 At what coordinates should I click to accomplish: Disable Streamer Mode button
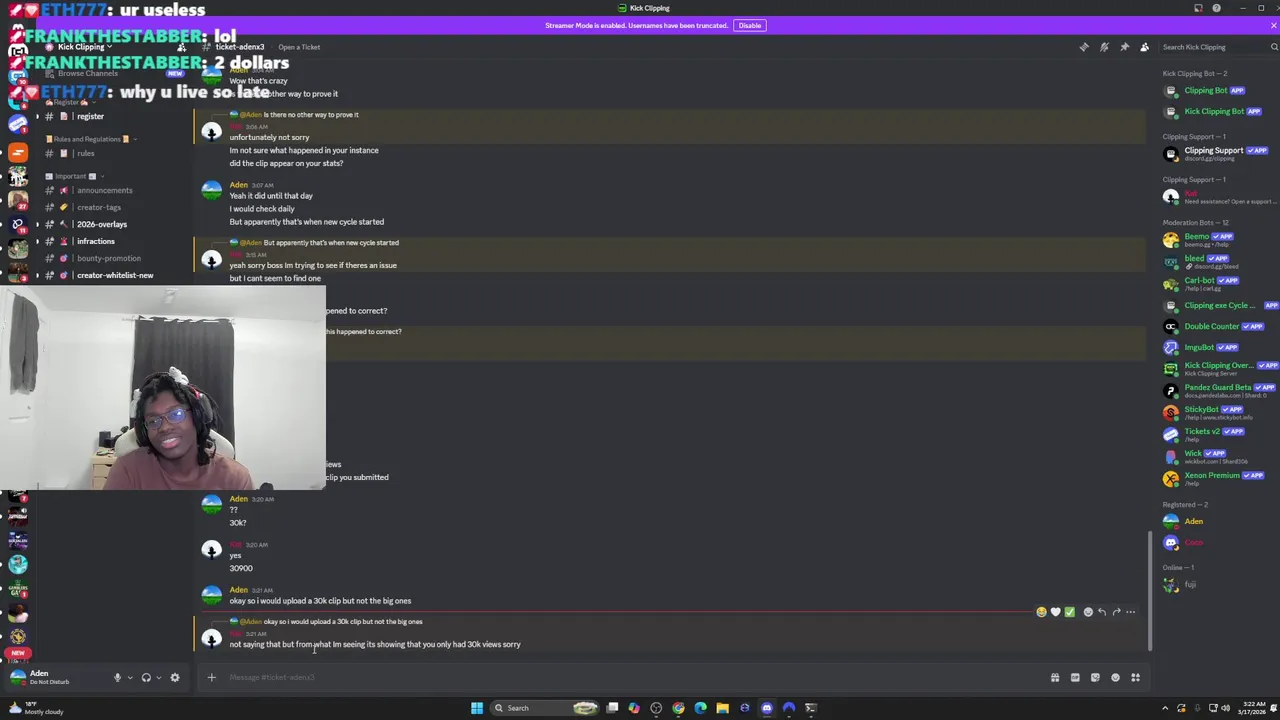[750, 25]
